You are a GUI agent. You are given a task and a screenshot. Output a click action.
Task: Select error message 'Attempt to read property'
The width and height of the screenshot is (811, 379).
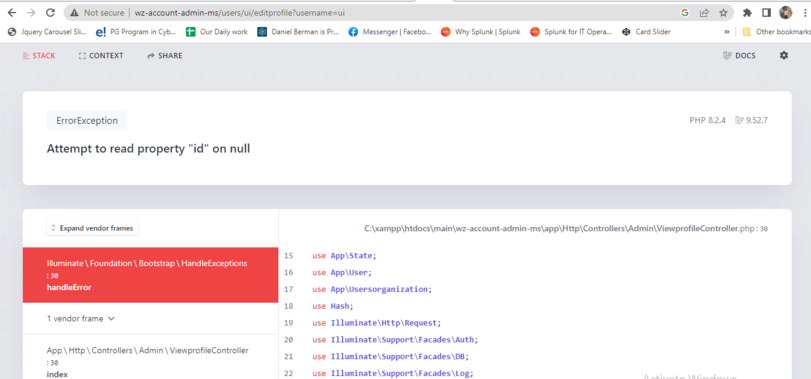point(148,149)
